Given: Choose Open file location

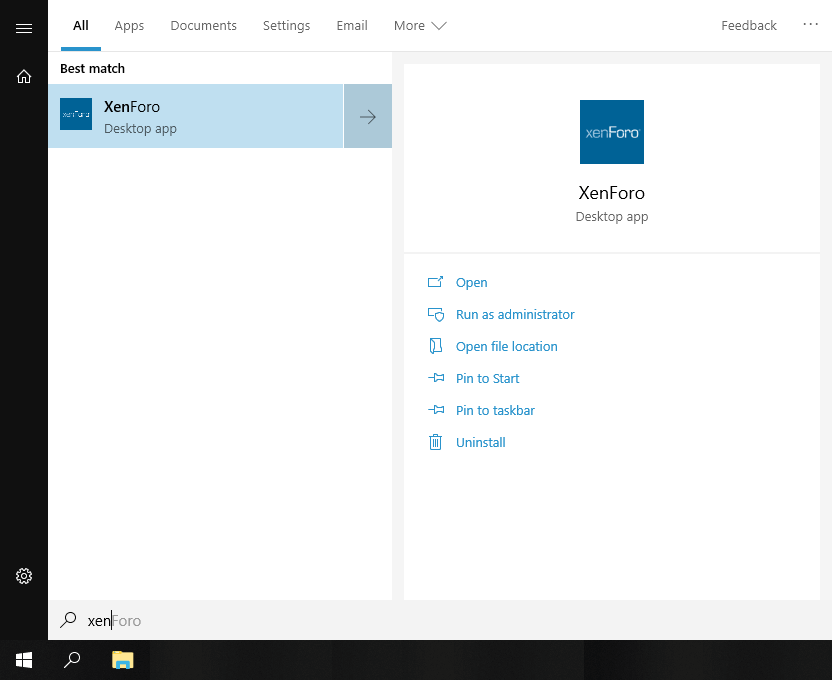Looking at the screenshot, I should 507,346.
